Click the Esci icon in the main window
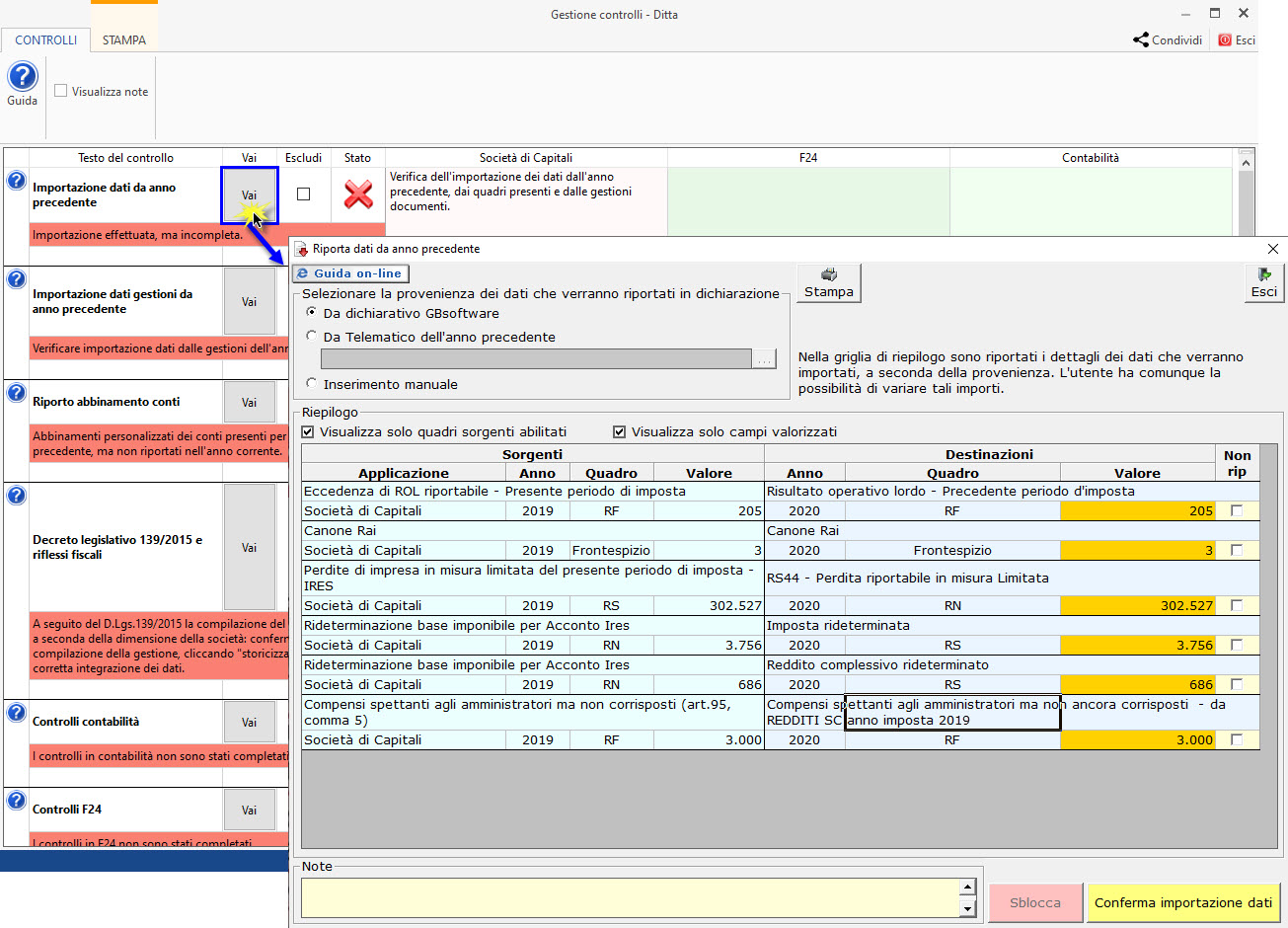This screenshot has width=1288, height=928. coord(1225,40)
